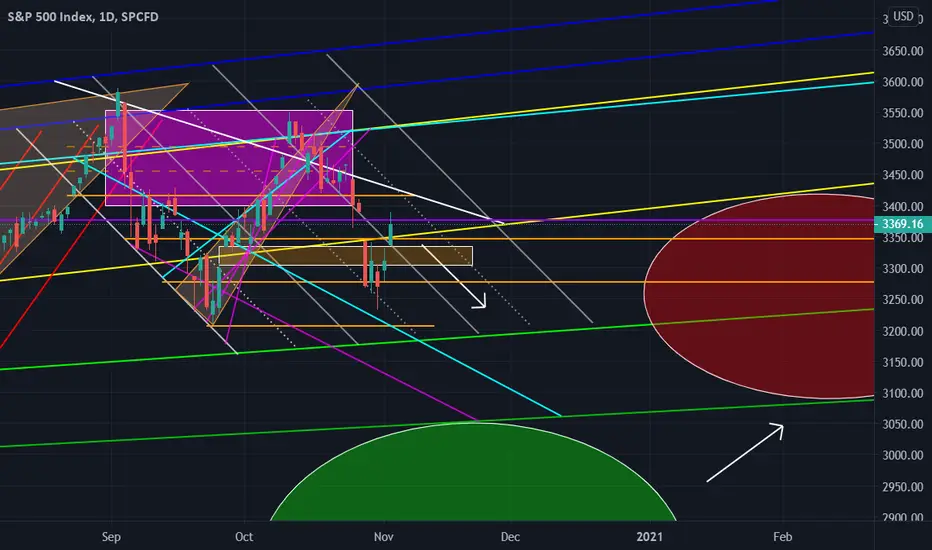The image size is (932, 550).
Task: Click the Sep label on time axis
Action: click(111, 537)
